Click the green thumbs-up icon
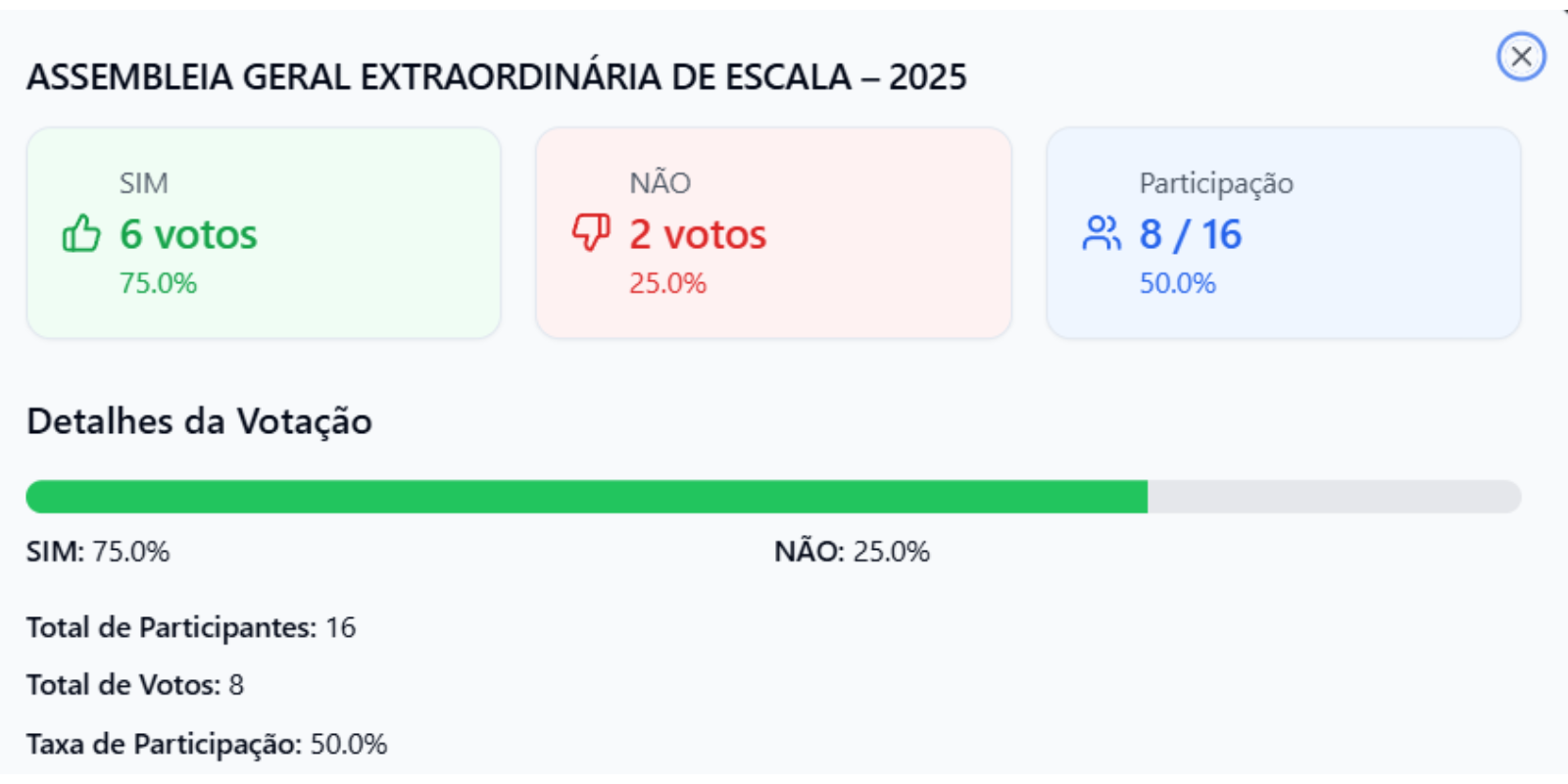 tap(81, 234)
